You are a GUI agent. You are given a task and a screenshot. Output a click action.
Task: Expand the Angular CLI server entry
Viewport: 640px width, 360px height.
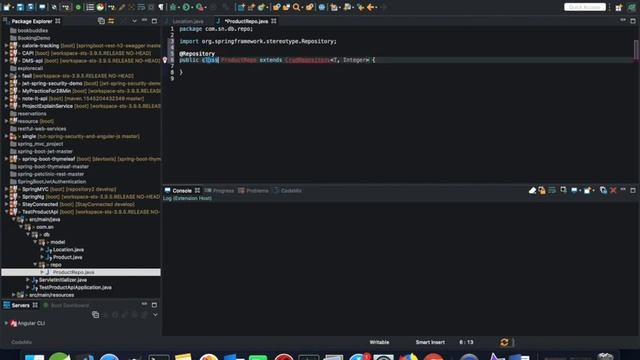pos(7,323)
